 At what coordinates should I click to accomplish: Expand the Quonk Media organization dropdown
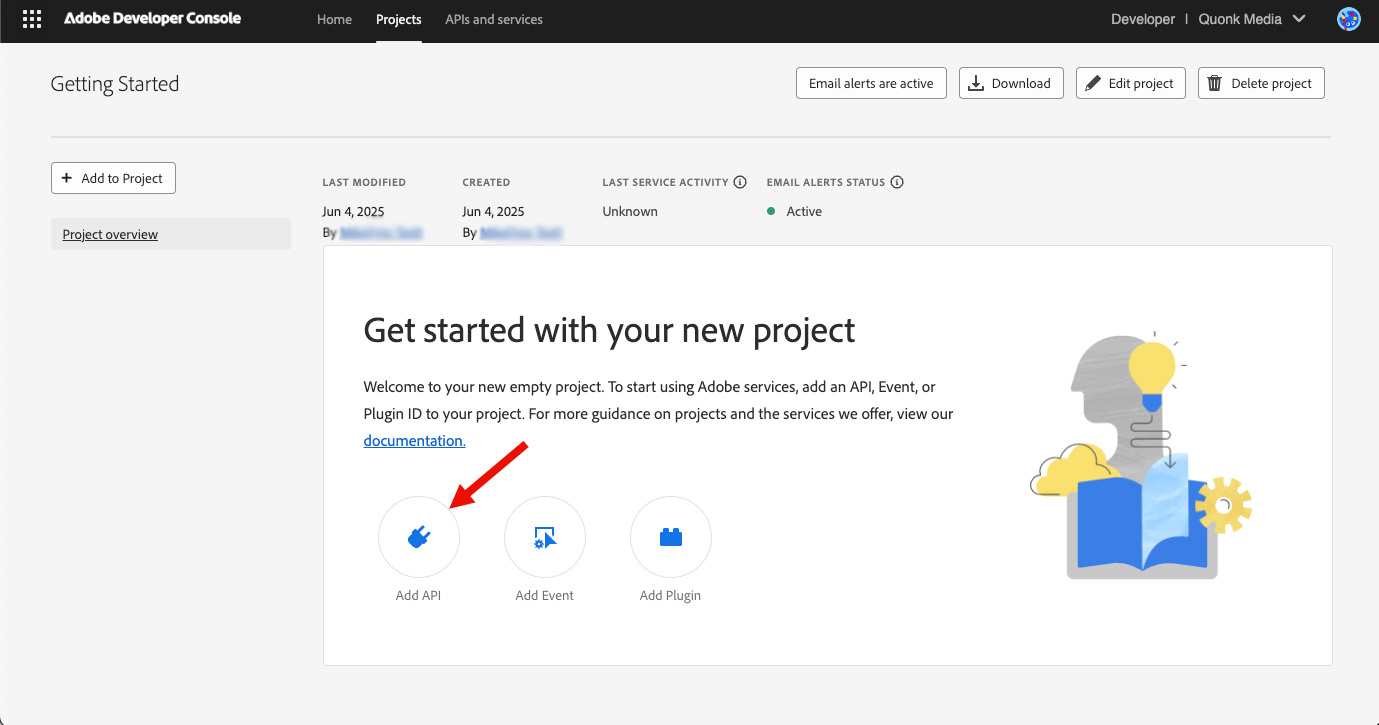click(x=1251, y=18)
